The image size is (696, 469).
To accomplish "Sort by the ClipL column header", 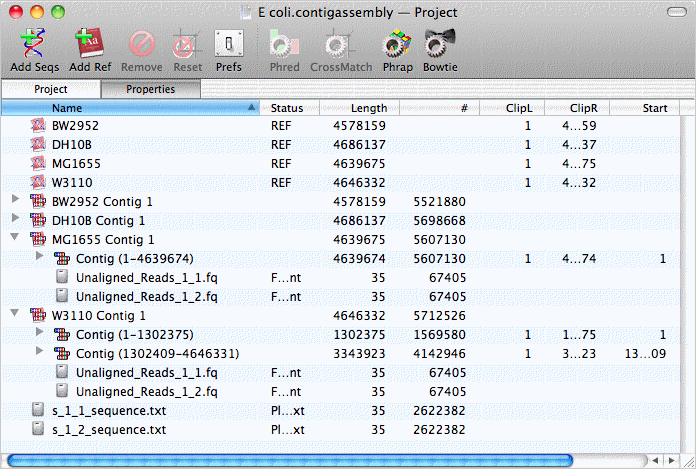I will pyautogui.click(x=512, y=108).
